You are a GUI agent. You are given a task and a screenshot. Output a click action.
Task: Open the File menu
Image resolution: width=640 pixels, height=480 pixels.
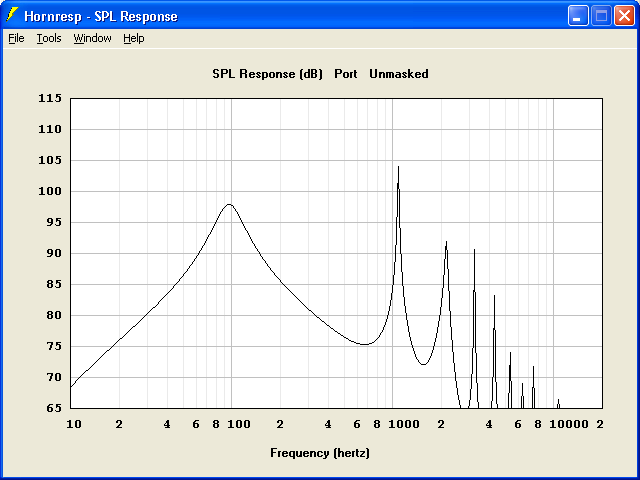click(16, 38)
